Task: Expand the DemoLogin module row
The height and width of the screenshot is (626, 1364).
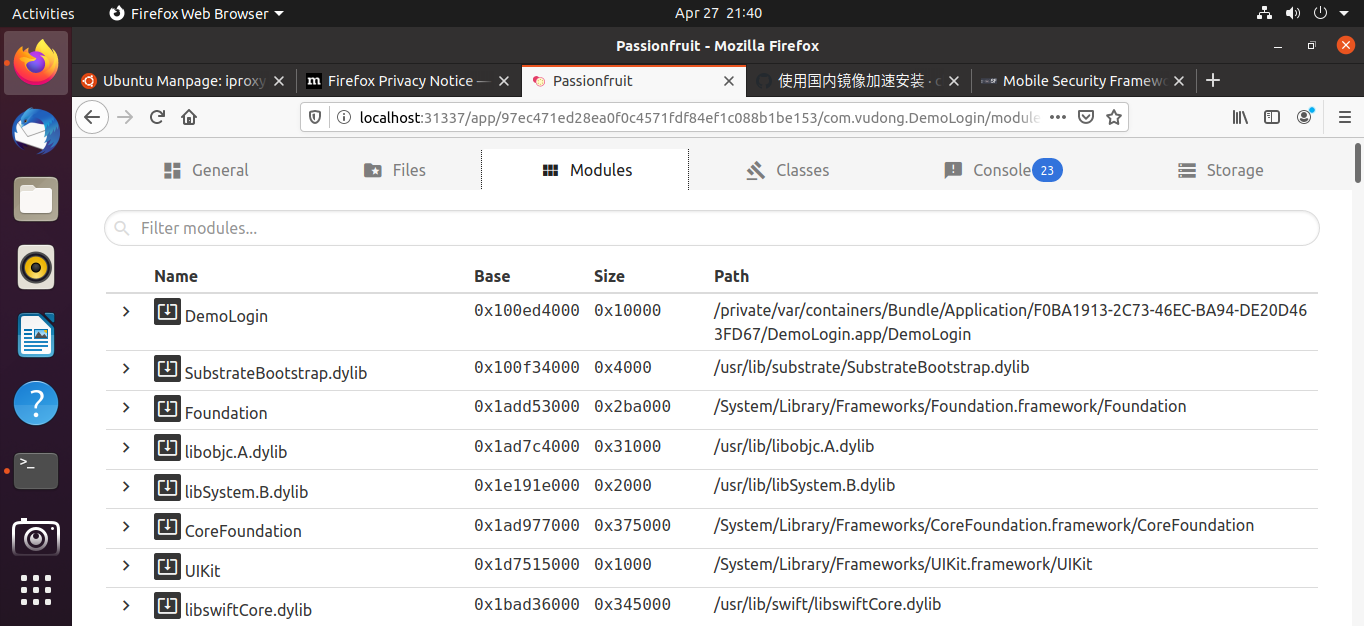Action: point(126,312)
